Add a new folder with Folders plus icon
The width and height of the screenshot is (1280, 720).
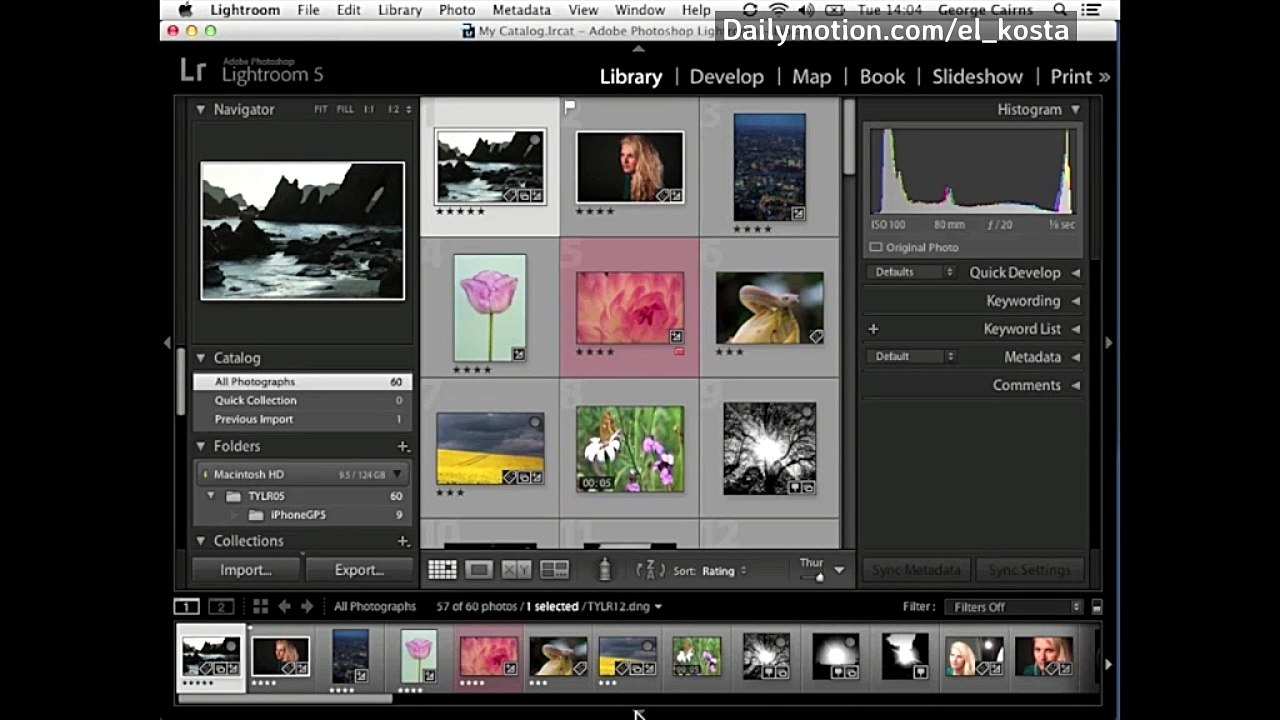point(403,446)
